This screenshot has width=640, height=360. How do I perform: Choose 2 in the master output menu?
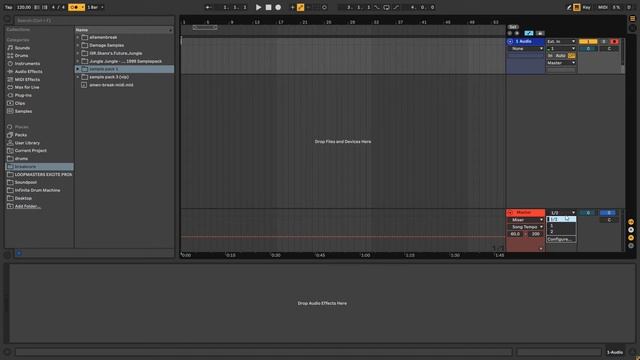561,231
